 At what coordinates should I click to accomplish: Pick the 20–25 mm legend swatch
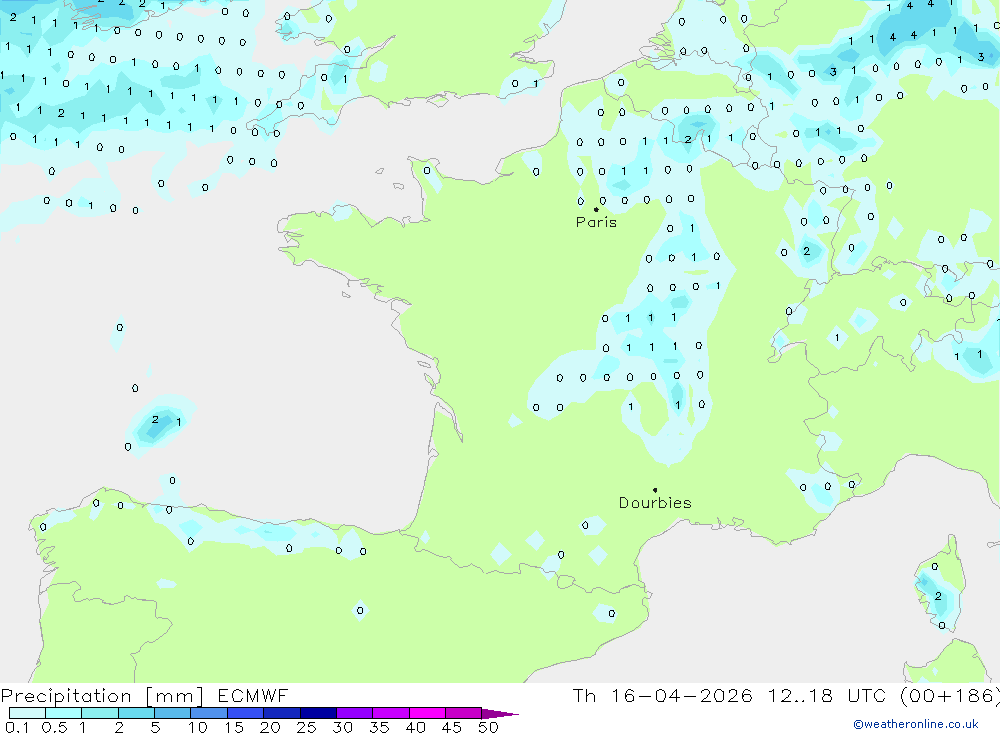coord(282,713)
